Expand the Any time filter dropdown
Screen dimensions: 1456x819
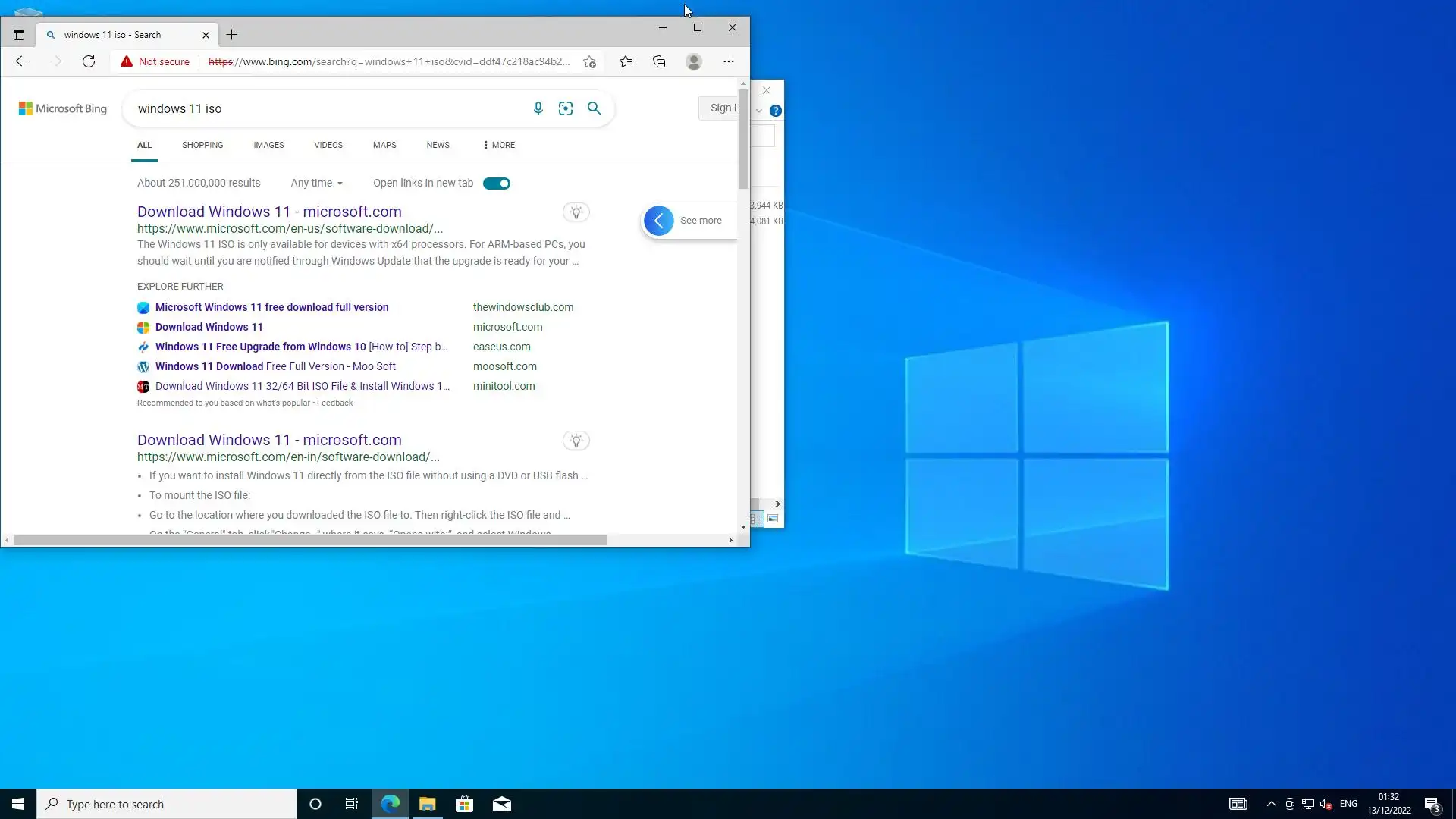[x=317, y=183]
